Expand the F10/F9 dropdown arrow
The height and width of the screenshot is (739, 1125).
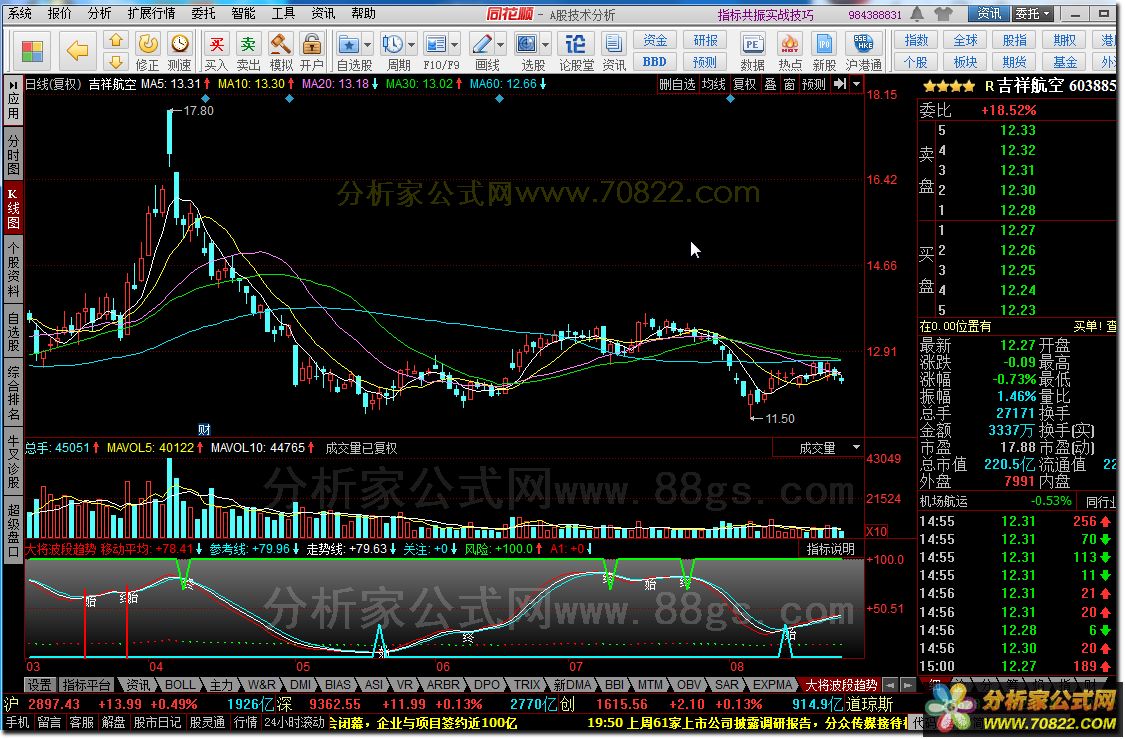click(x=455, y=44)
